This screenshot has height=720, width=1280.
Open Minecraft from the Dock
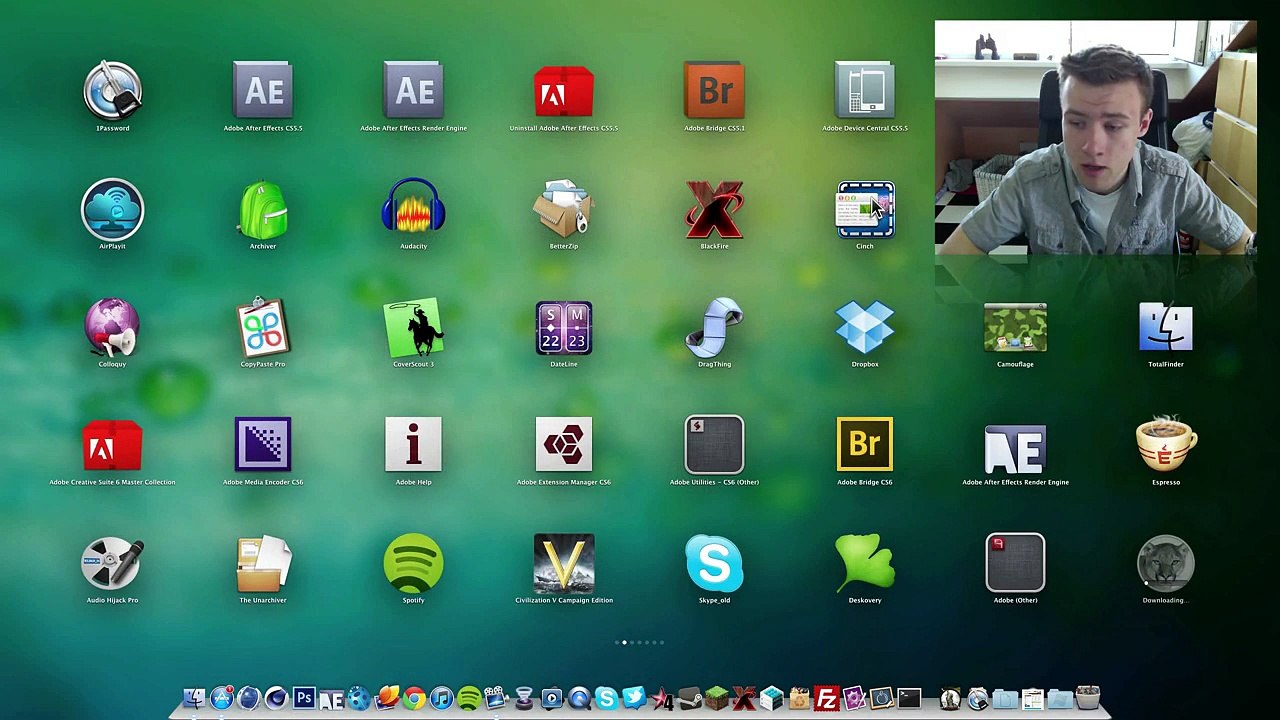(x=716, y=698)
